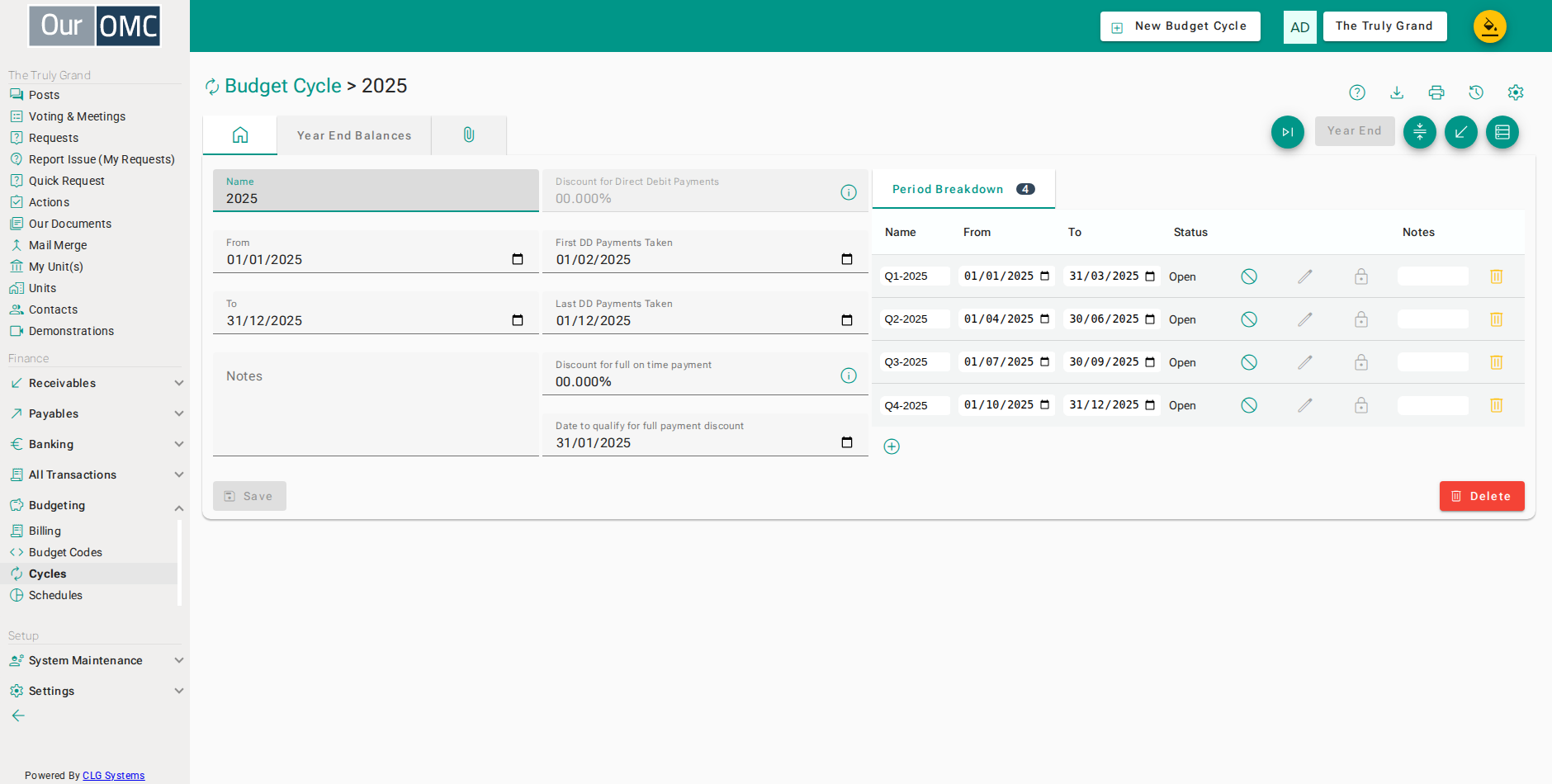Click the edit pencil for Q2-2025

(1305, 319)
